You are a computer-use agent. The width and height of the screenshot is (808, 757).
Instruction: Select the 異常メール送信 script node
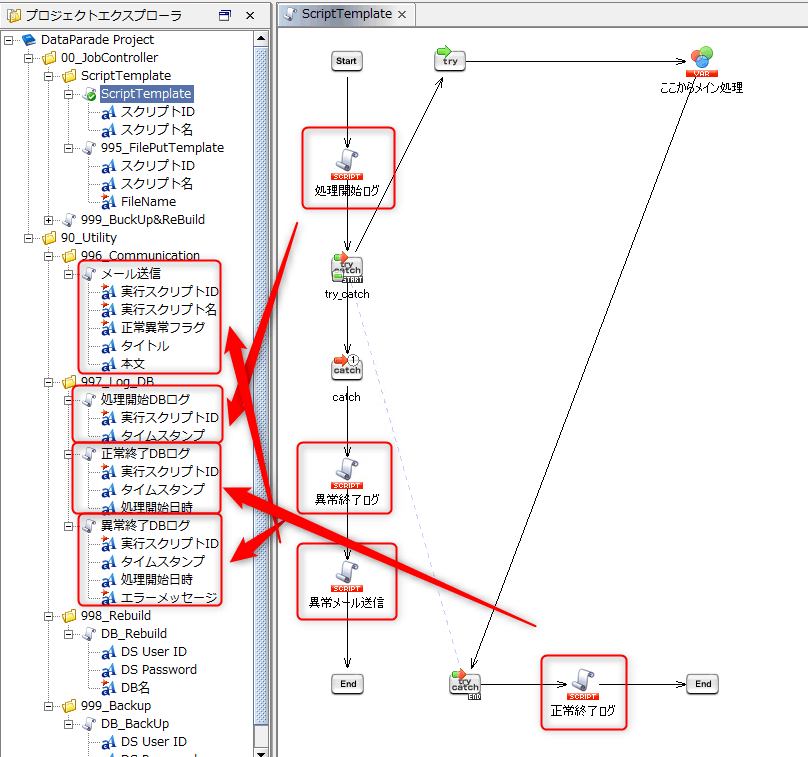coord(347,577)
